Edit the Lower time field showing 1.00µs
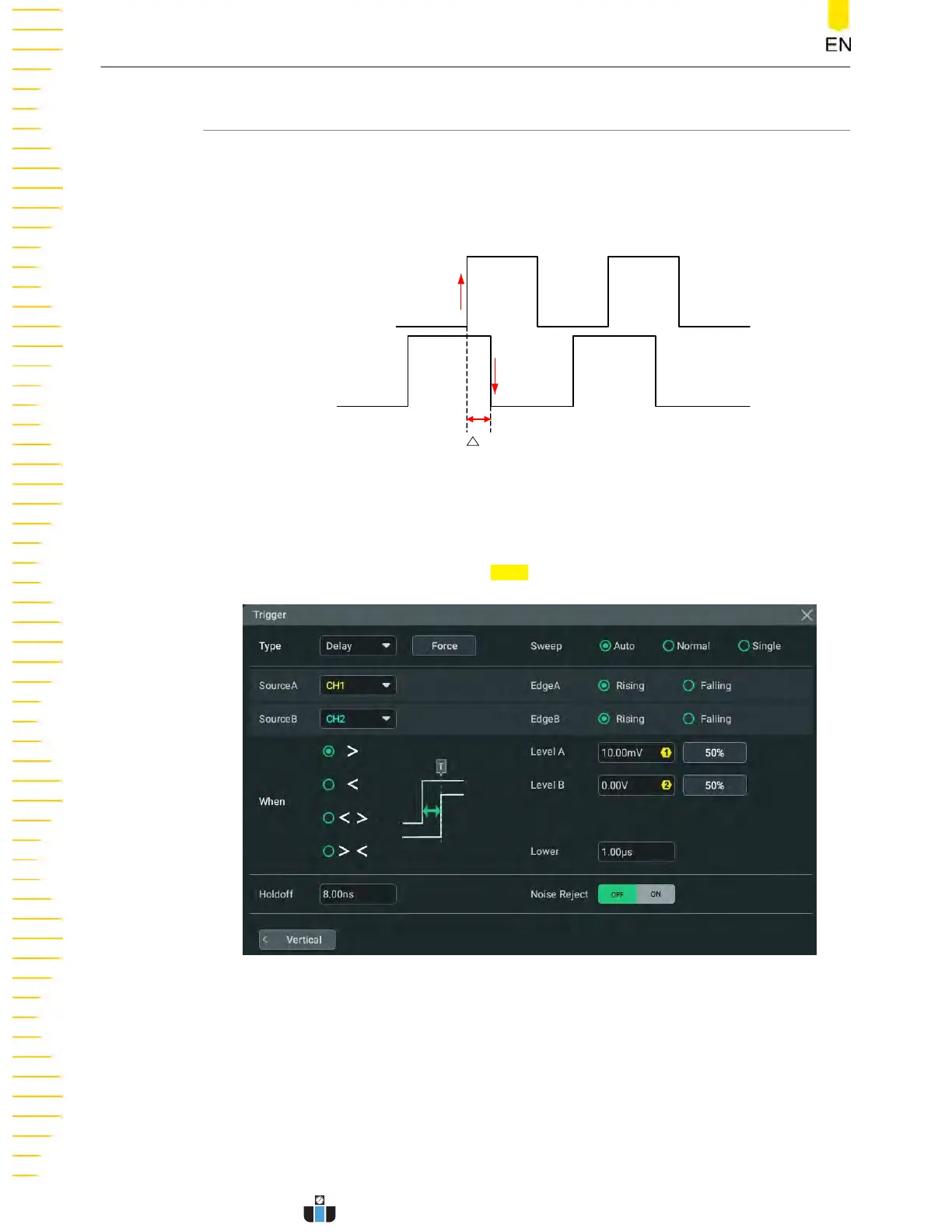 636,852
